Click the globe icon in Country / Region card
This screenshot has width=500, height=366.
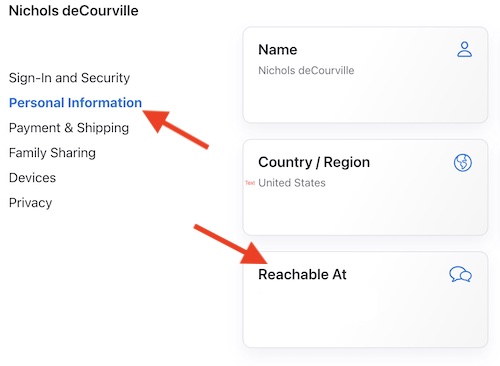[x=463, y=163]
